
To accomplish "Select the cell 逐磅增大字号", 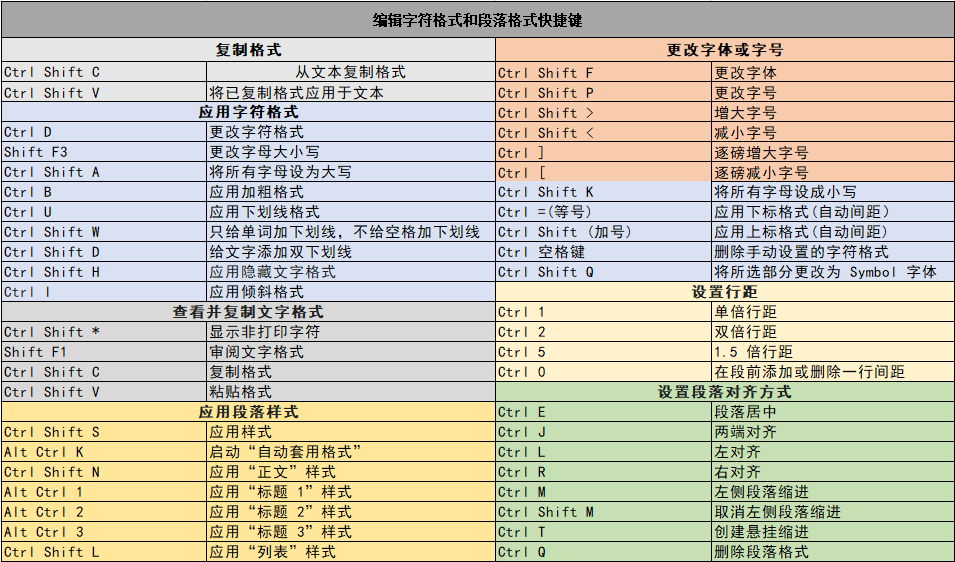I will (833, 152).
